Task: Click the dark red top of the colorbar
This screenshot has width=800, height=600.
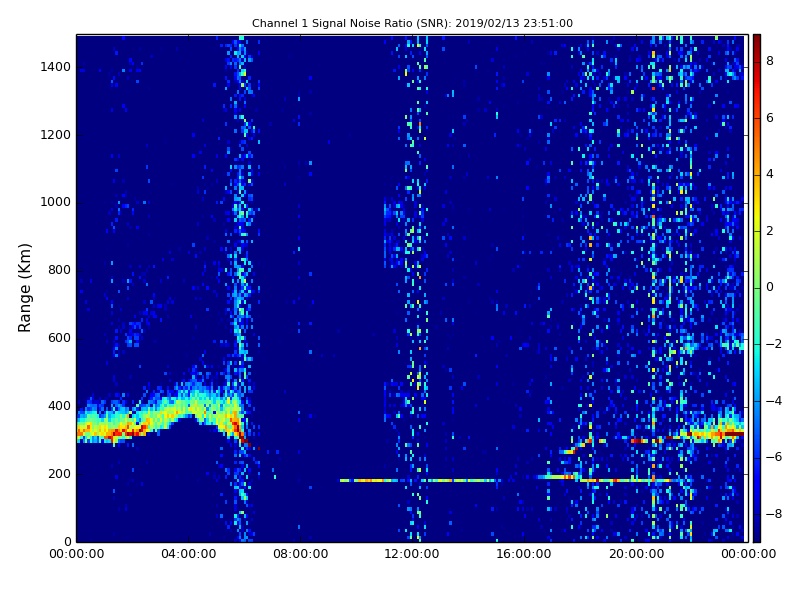Action: [x=757, y=41]
